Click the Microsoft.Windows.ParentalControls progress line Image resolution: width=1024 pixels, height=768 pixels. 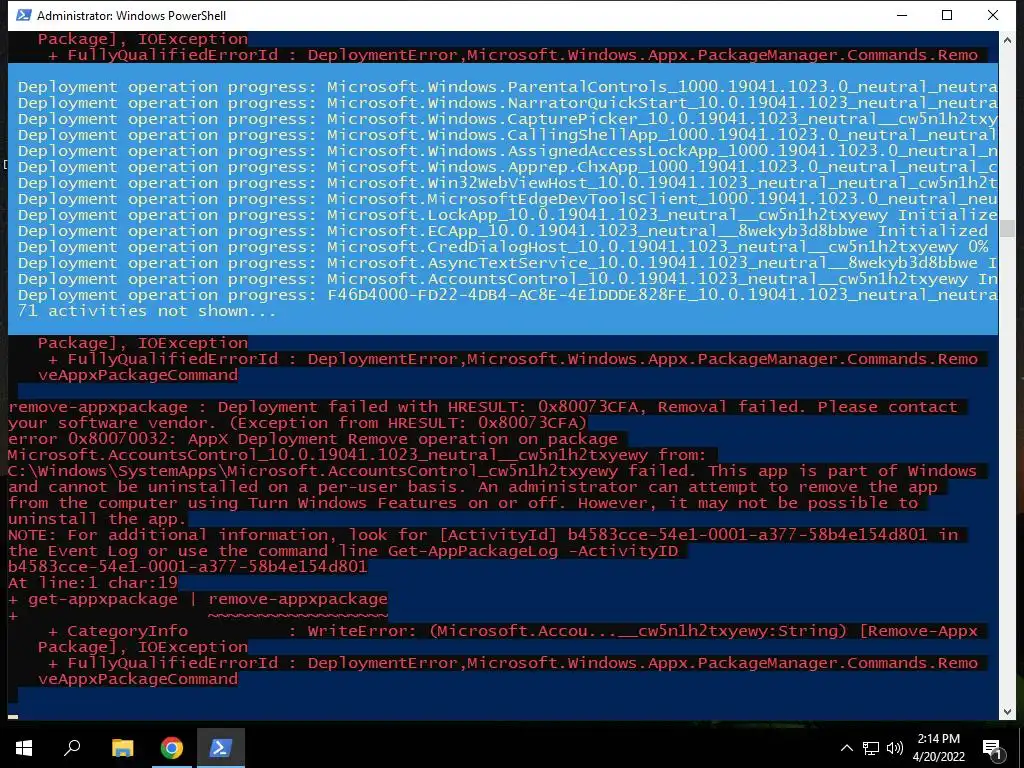tap(507, 87)
